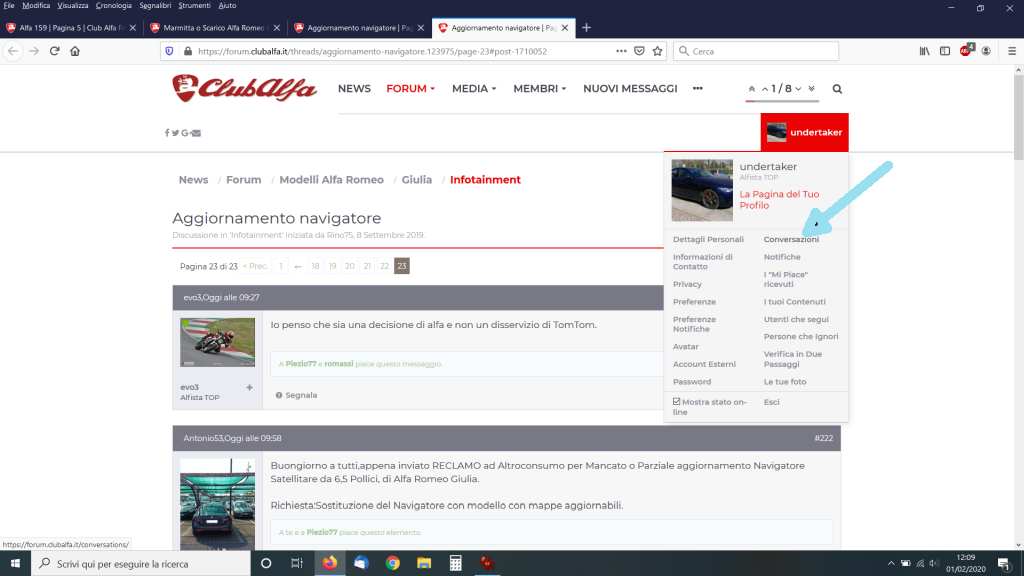This screenshot has width=1024, height=576.
Task: Click the Firefox home button
Action: pos(75,51)
